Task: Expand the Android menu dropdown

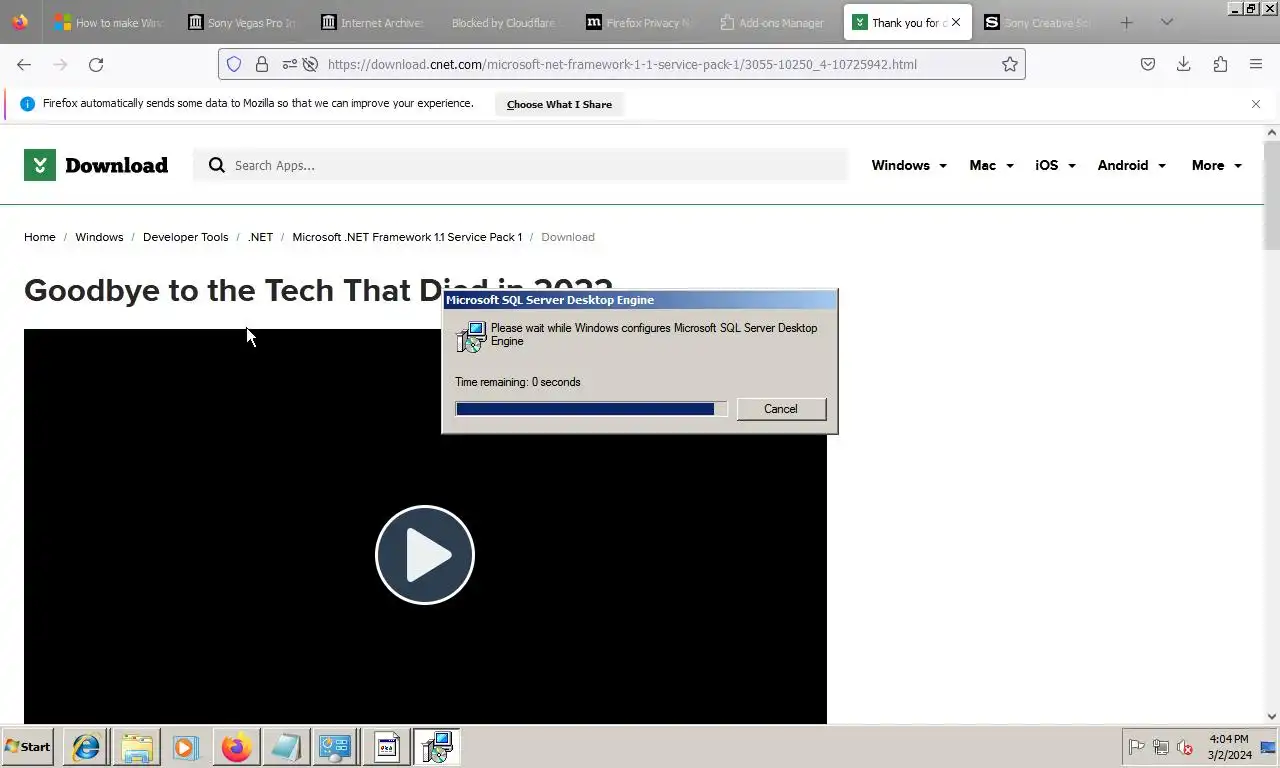Action: click(1132, 165)
